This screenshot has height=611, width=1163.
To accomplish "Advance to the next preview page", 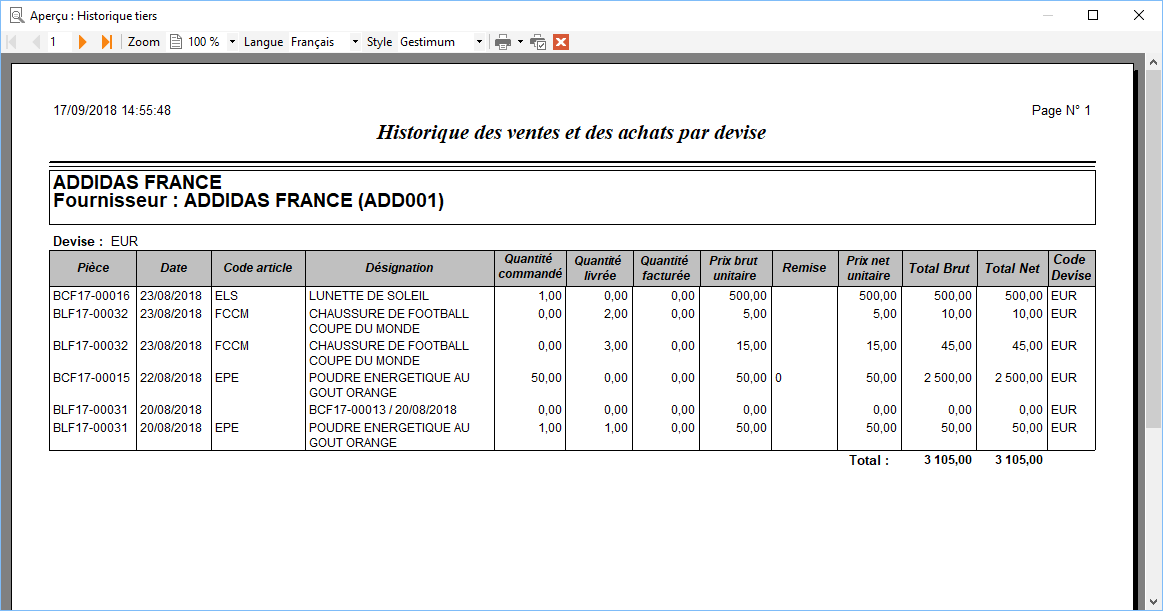I will (82, 42).
